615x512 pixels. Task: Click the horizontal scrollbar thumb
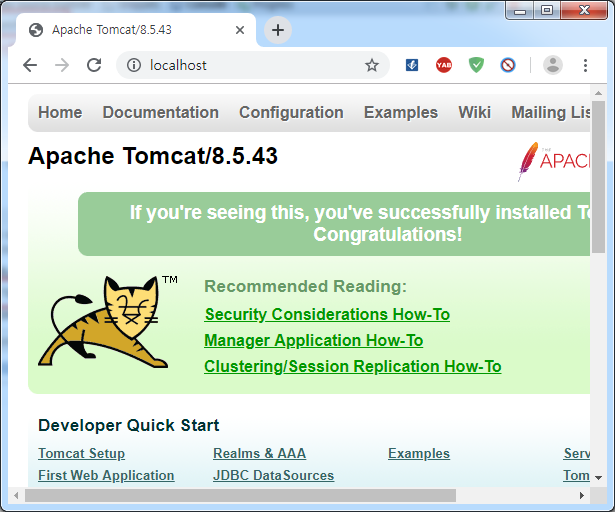coord(240,496)
